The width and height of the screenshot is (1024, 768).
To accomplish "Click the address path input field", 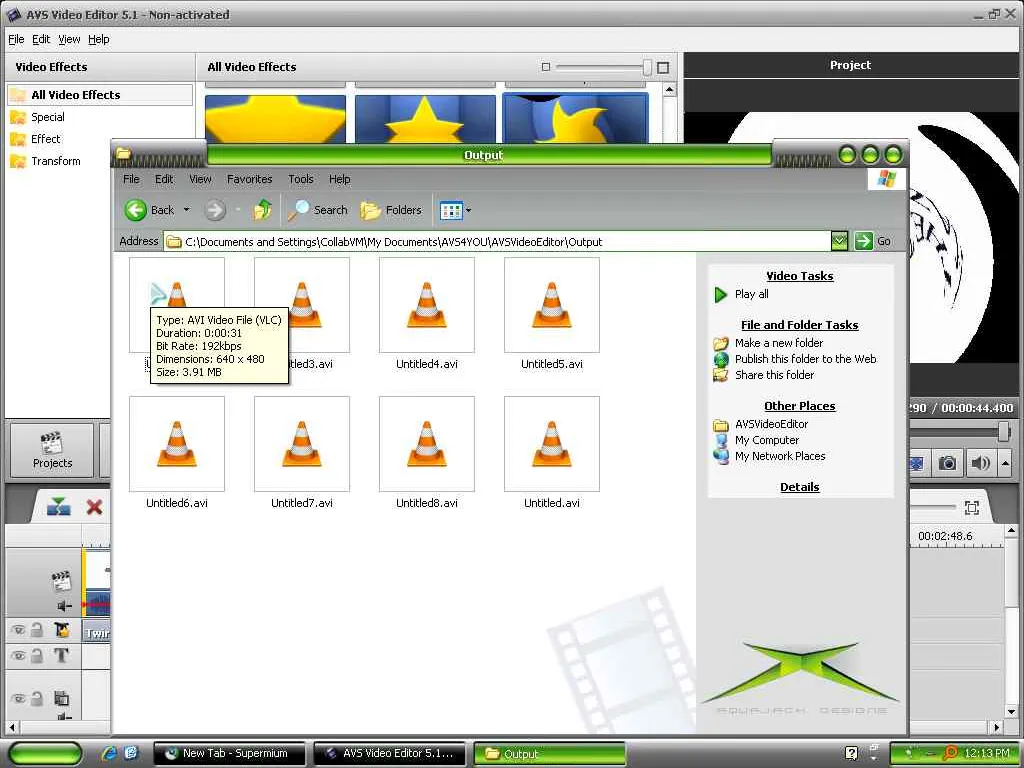I will click(x=496, y=242).
